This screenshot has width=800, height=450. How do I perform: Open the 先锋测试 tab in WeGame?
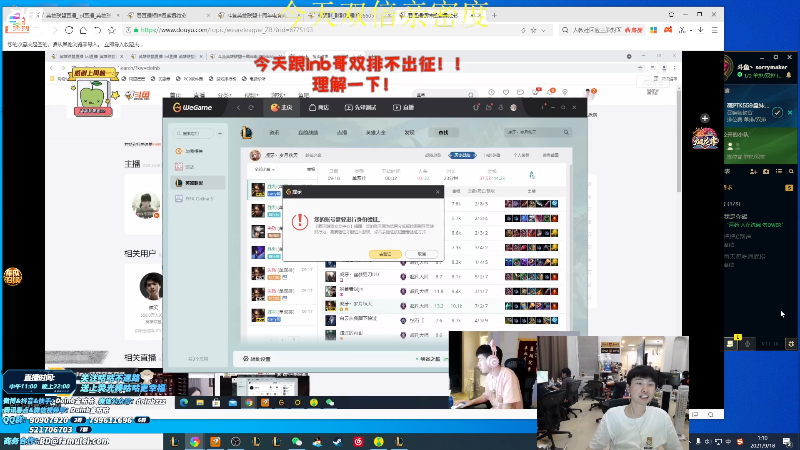click(361, 108)
